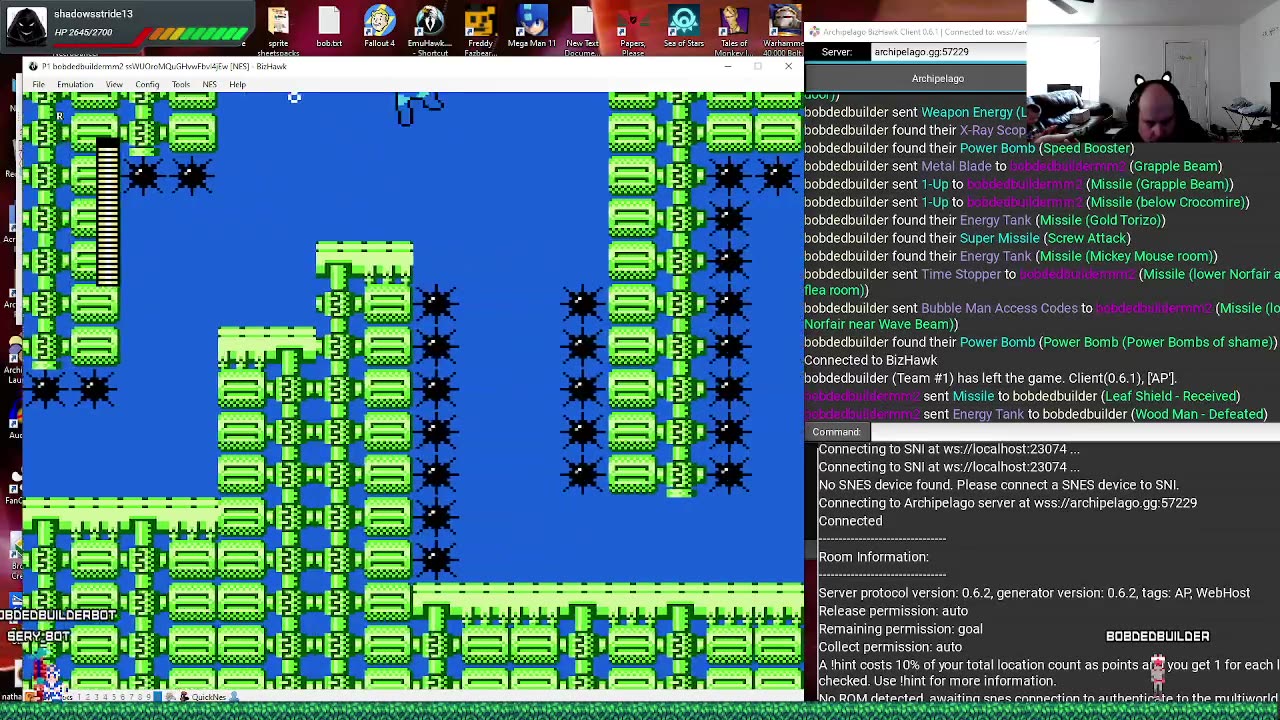This screenshot has height=720, width=1280.
Task: Click the 'Room Information:' console line
Action: coord(873,557)
